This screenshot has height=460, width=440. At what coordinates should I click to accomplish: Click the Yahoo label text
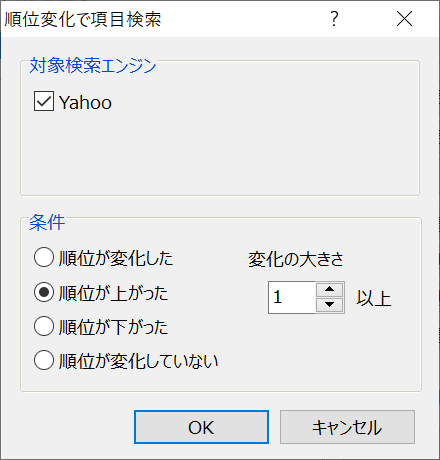point(85,102)
